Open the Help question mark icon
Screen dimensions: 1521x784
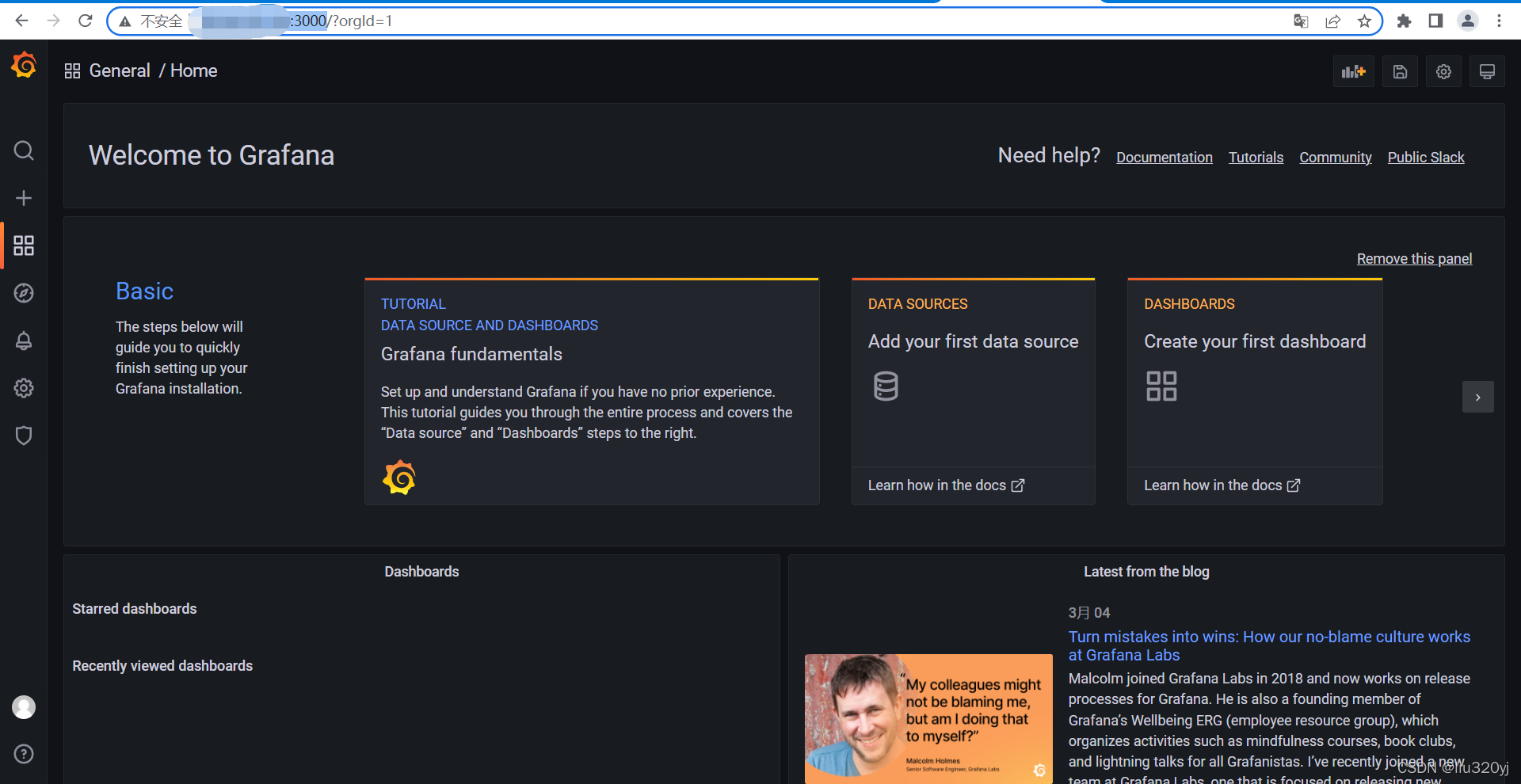24,754
